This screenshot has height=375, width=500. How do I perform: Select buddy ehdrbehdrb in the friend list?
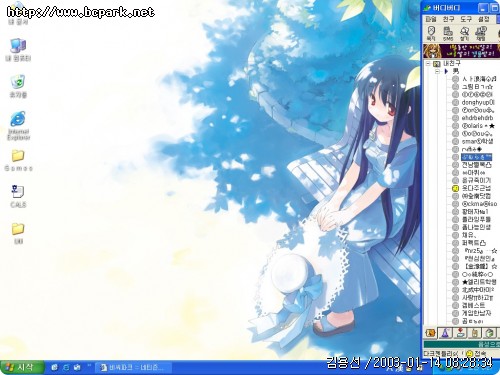(x=477, y=118)
